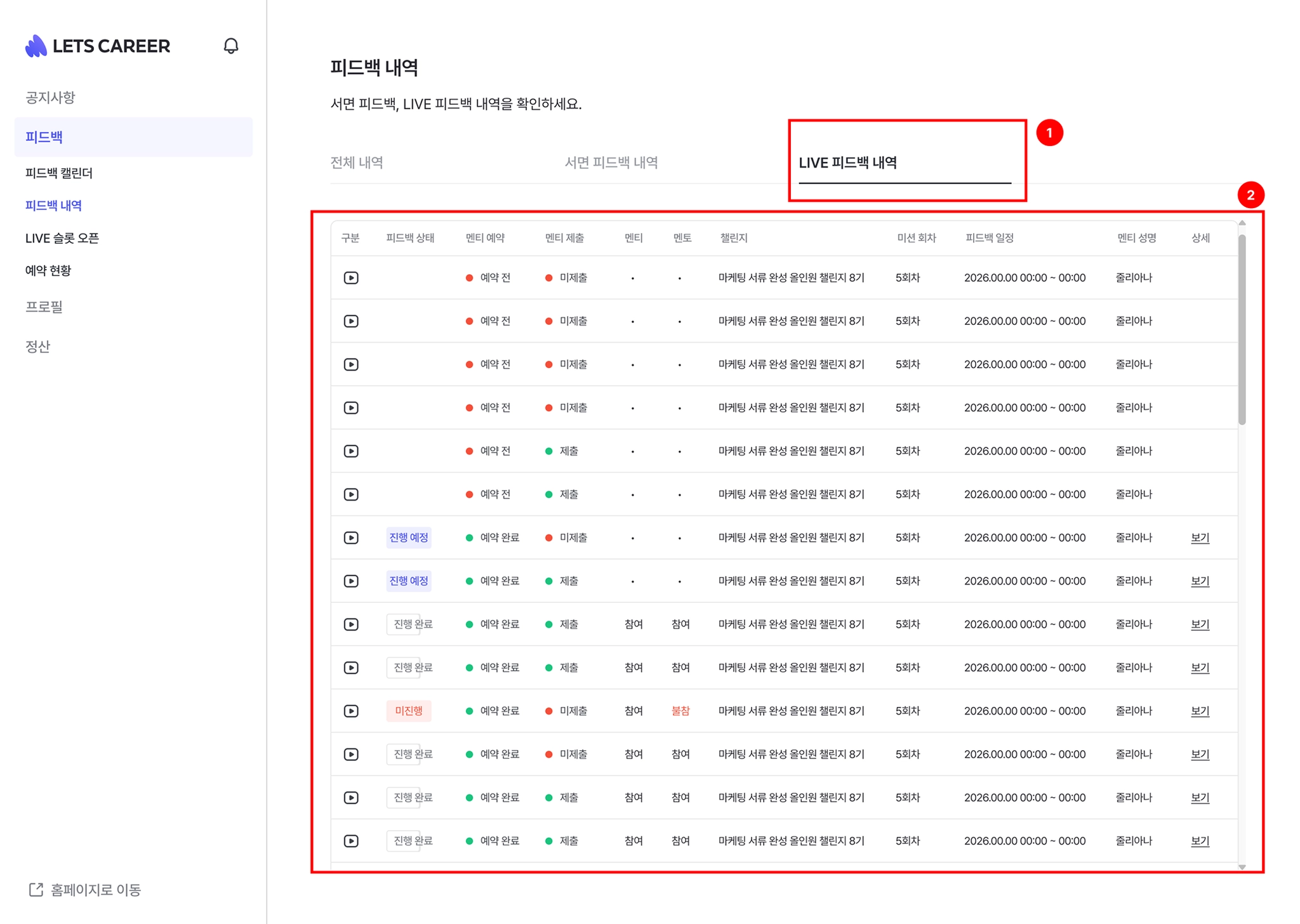The width and height of the screenshot is (1300, 924).
Task: Click the 피드백 상태 column header
Action: click(410, 238)
